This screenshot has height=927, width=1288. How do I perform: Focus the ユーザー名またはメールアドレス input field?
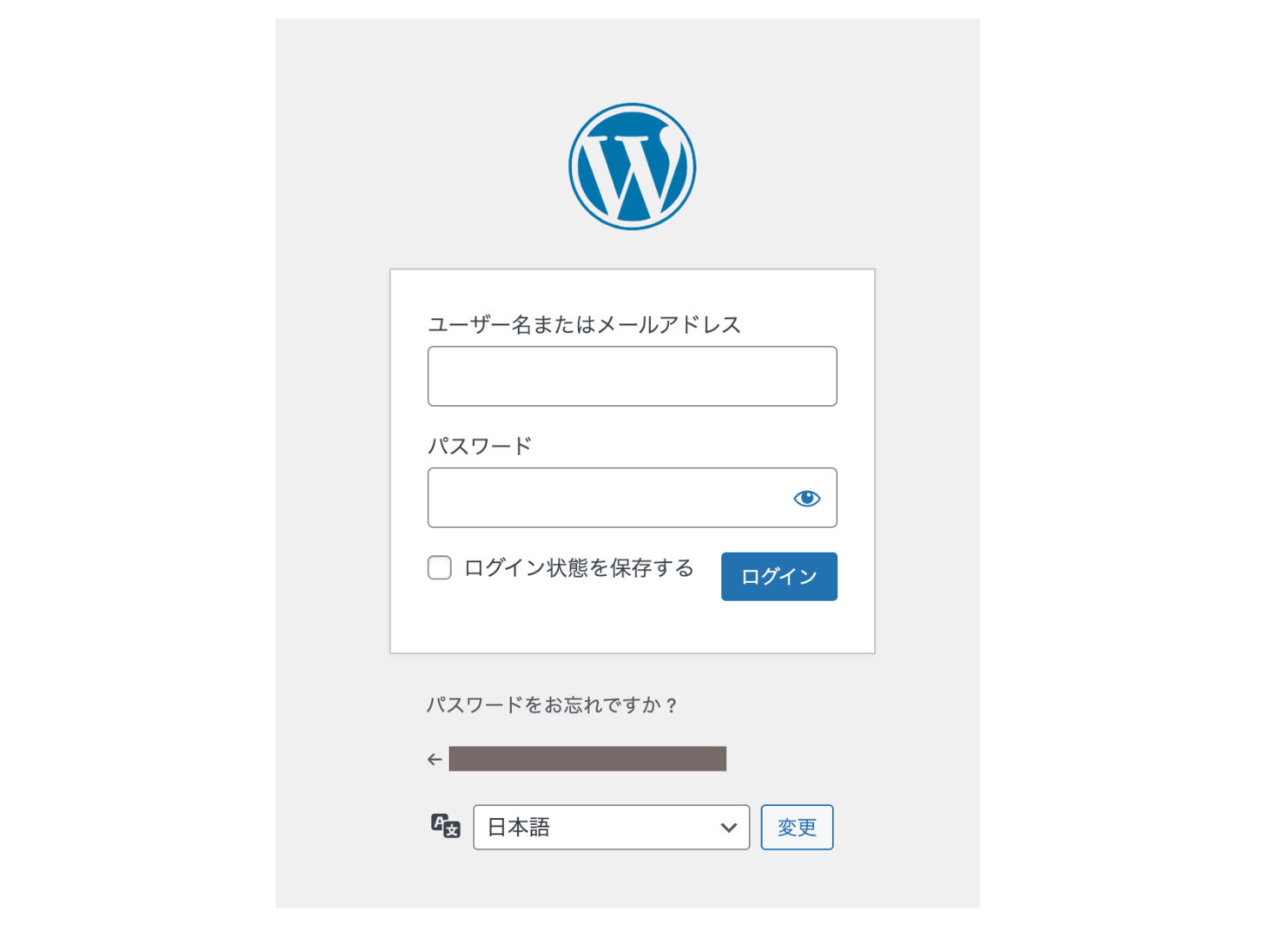[632, 376]
